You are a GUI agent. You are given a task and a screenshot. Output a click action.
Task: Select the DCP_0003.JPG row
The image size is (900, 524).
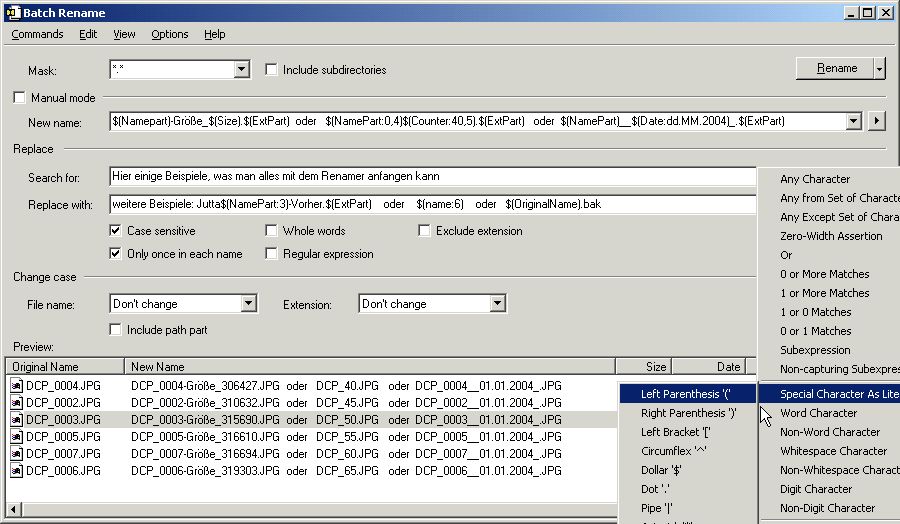click(313, 420)
